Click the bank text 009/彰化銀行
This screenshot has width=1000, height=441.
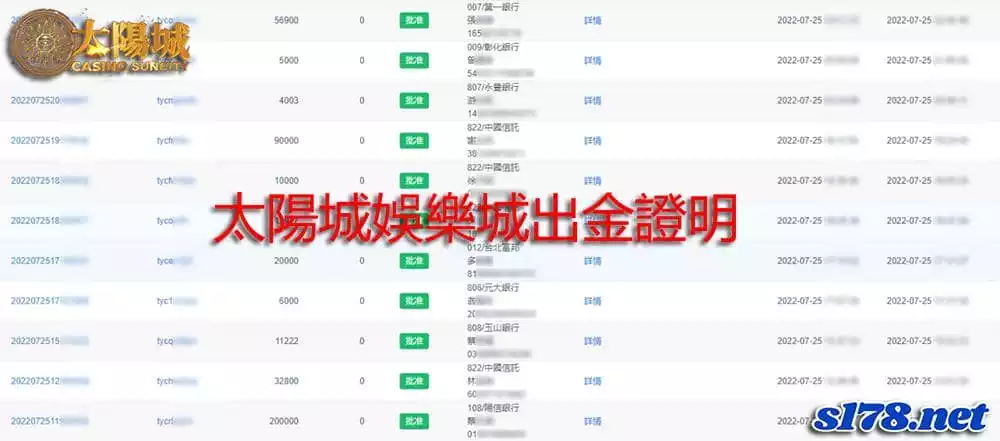tap(493, 47)
